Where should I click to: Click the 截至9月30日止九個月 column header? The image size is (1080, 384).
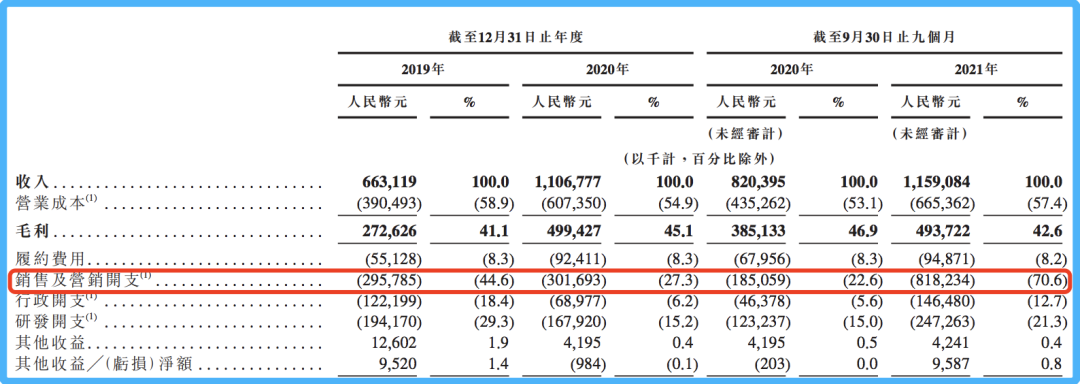point(884,36)
